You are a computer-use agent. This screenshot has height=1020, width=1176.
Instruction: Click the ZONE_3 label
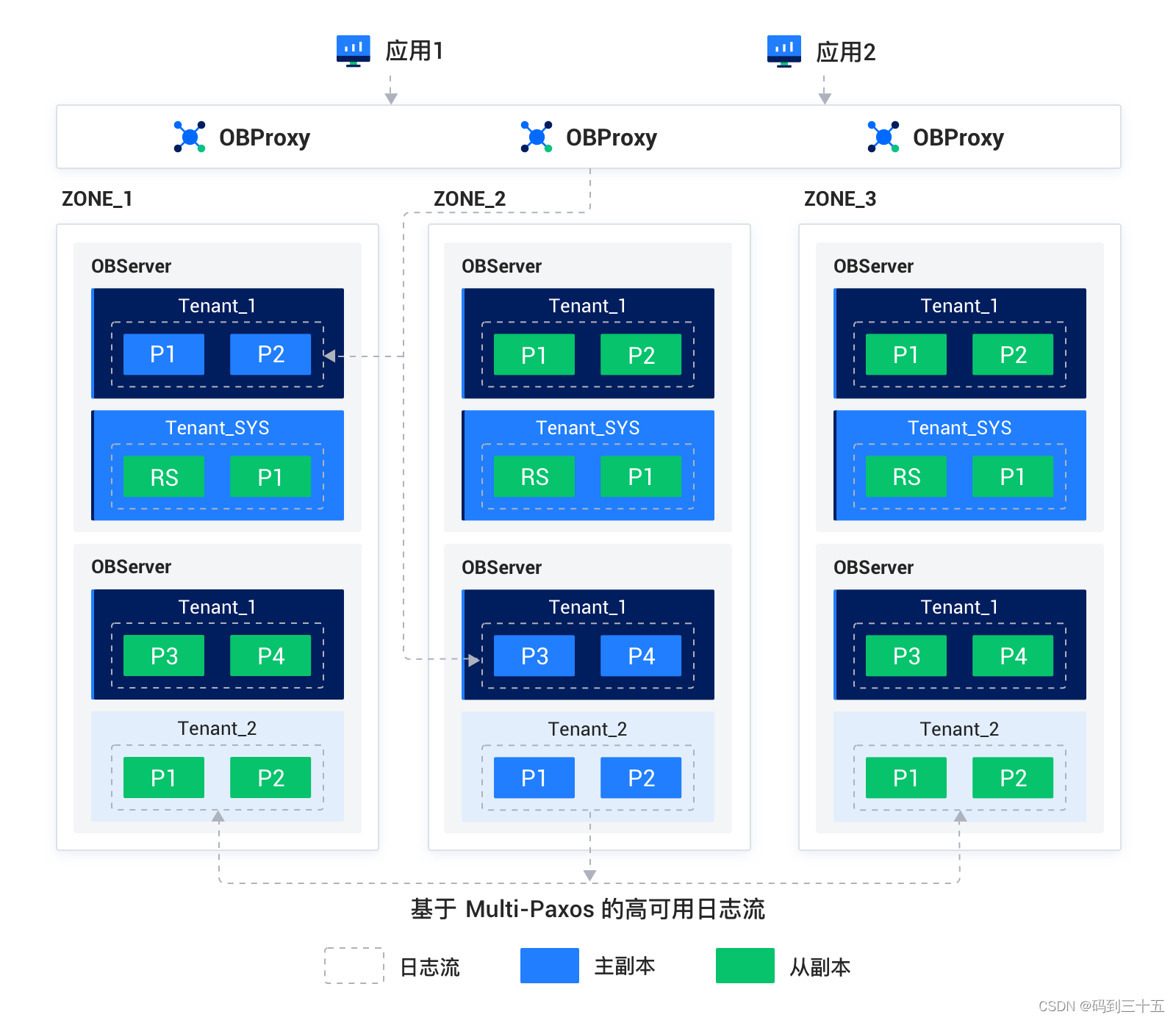(840, 199)
